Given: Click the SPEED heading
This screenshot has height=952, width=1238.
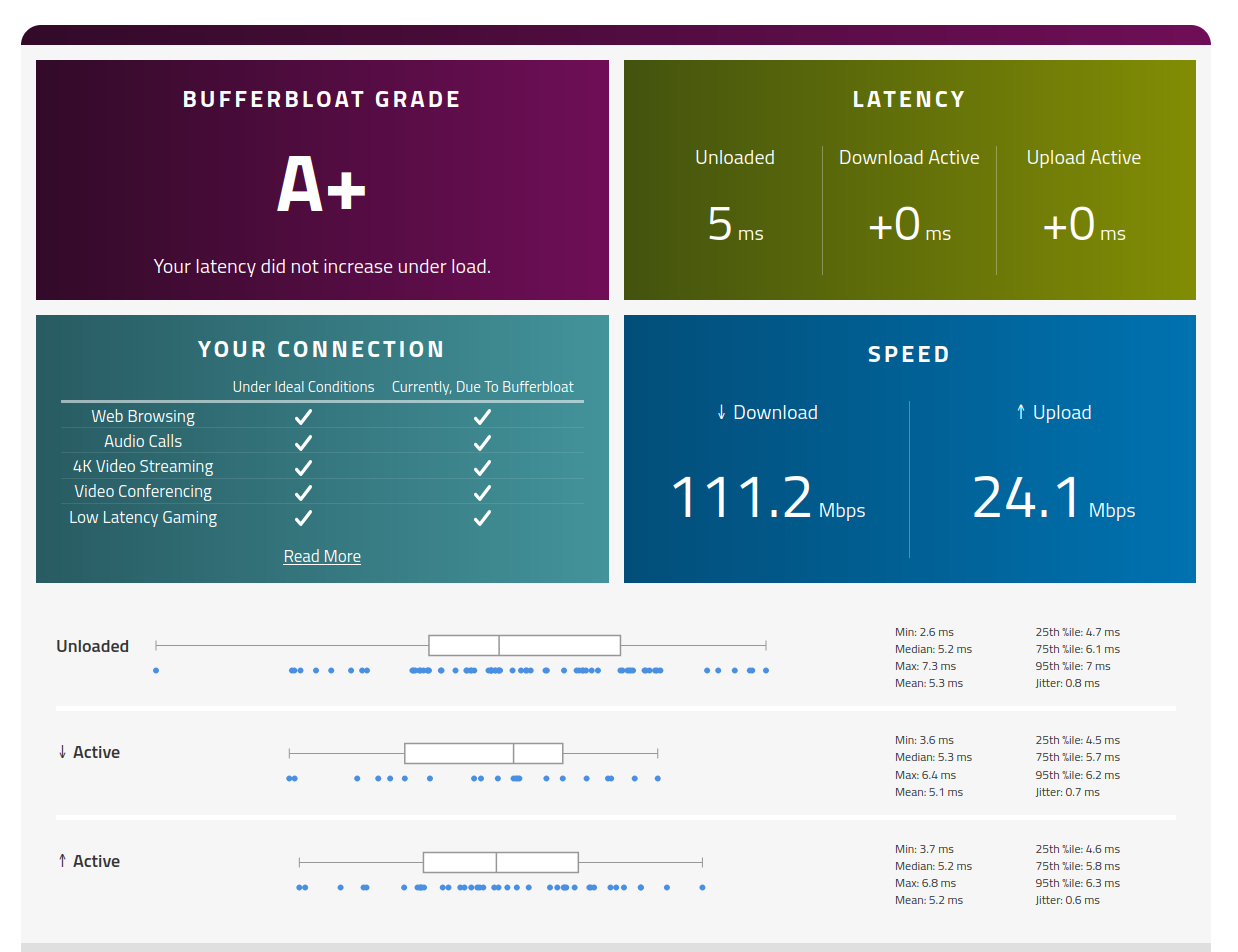Looking at the screenshot, I should (909, 355).
